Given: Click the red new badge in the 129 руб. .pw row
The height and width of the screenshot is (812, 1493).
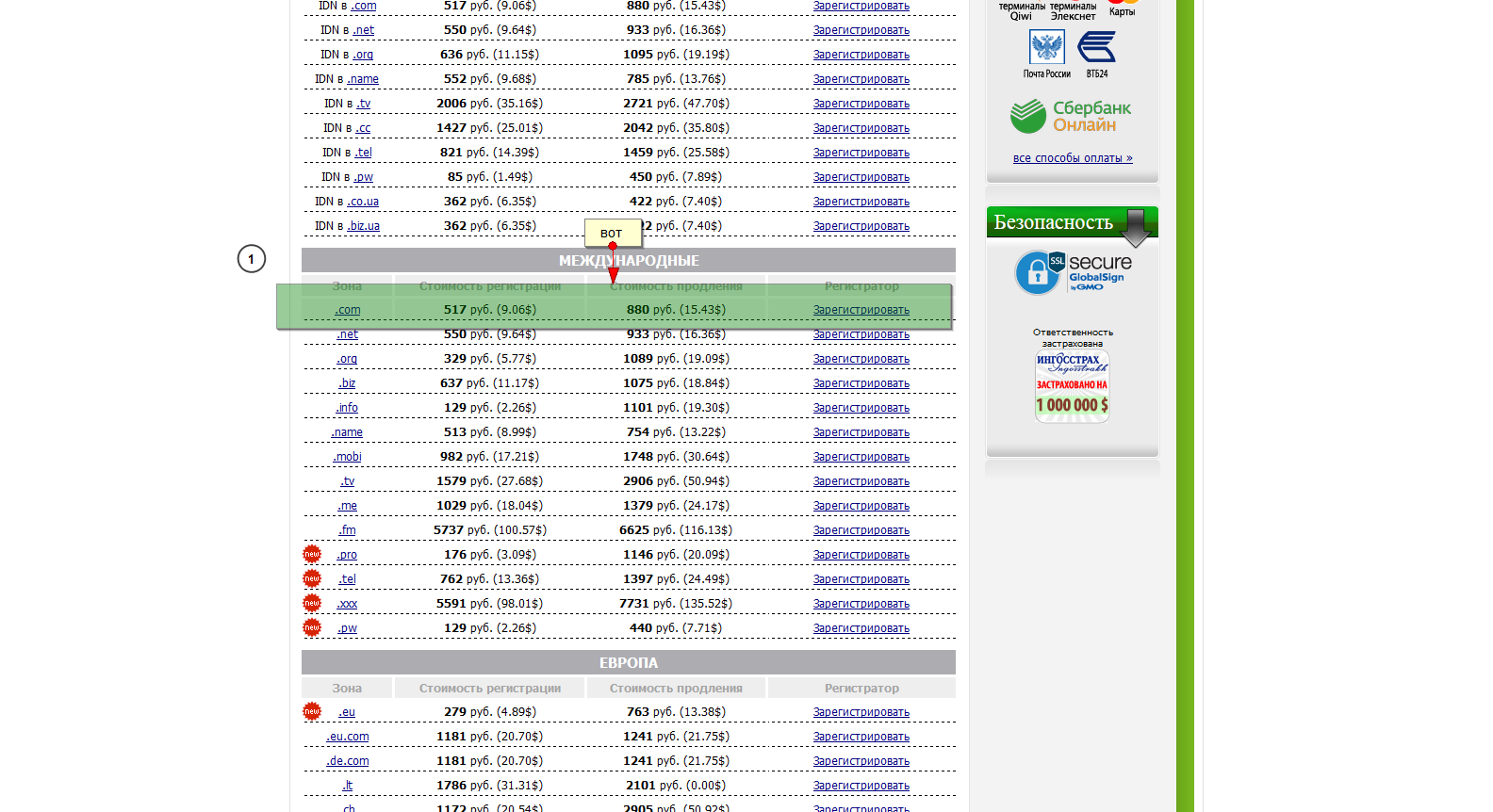Looking at the screenshot, I should pyautogui.click(x=312, y=627).
